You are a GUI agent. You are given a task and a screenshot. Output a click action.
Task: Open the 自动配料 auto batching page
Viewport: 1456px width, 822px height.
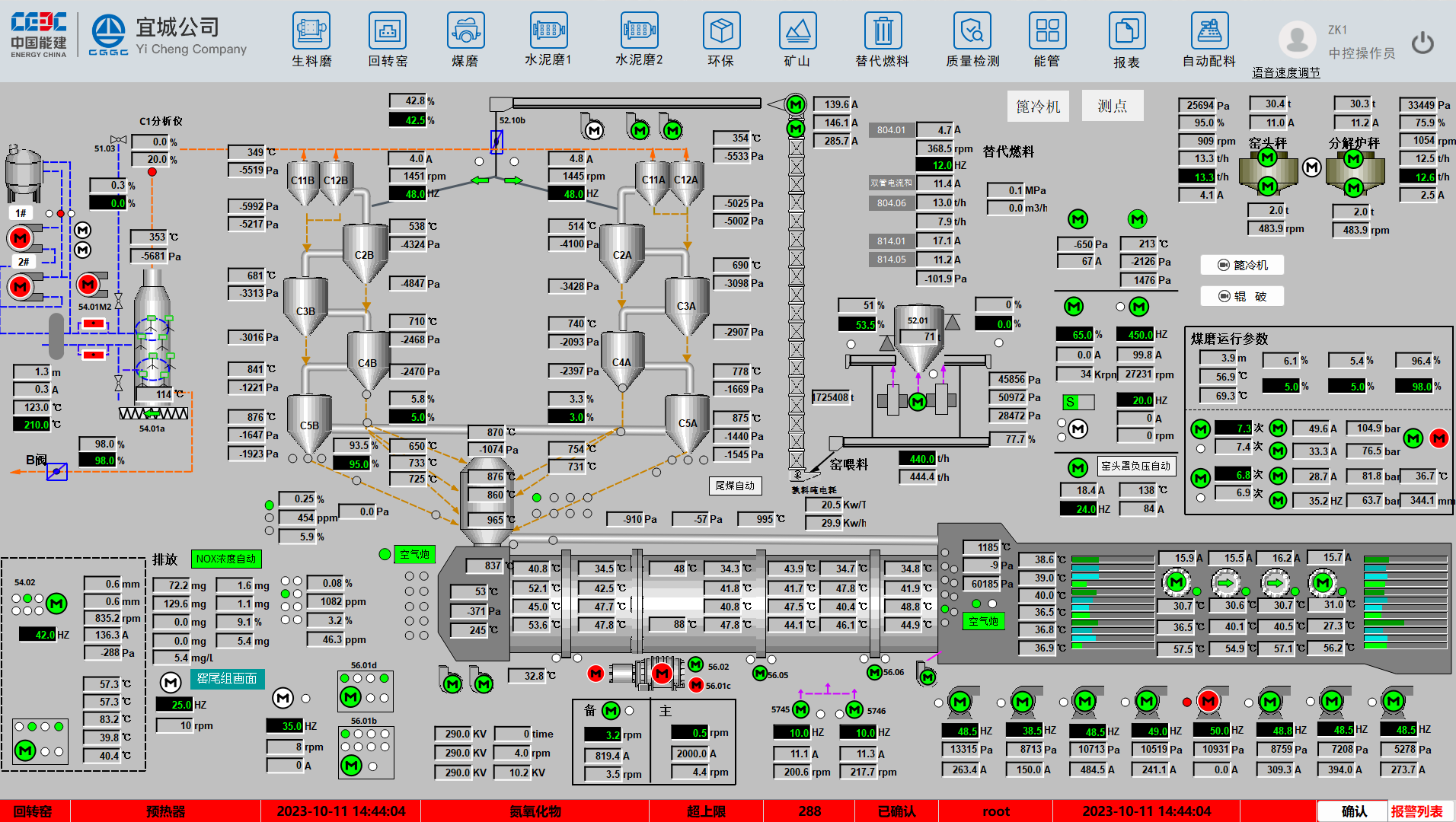pyautogui.click(x=1209, y=40)
